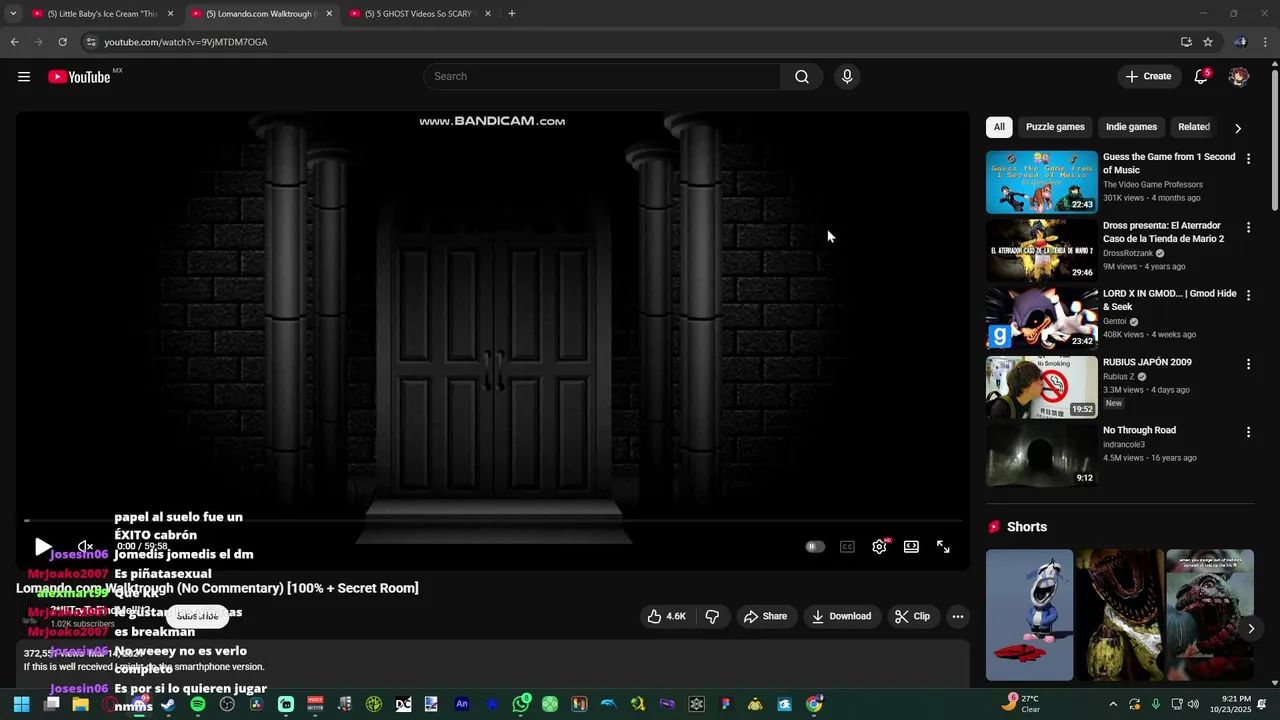Image resolution: width=1280 pixels, height=720 pixels.
Task: Open Animate from the taskbar
Action: [x=462, y=704]
